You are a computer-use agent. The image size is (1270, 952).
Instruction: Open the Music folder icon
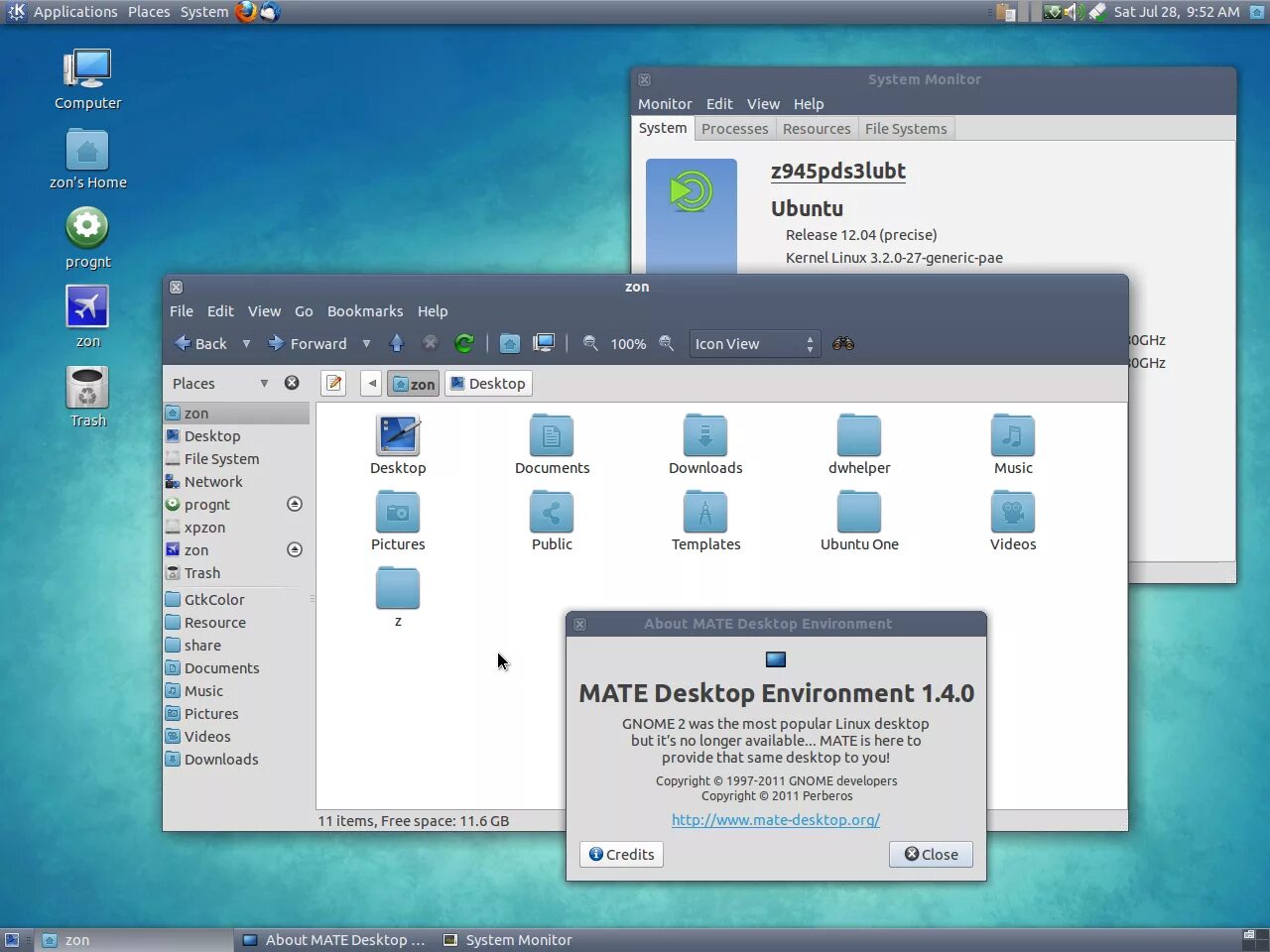point(1013,444)
